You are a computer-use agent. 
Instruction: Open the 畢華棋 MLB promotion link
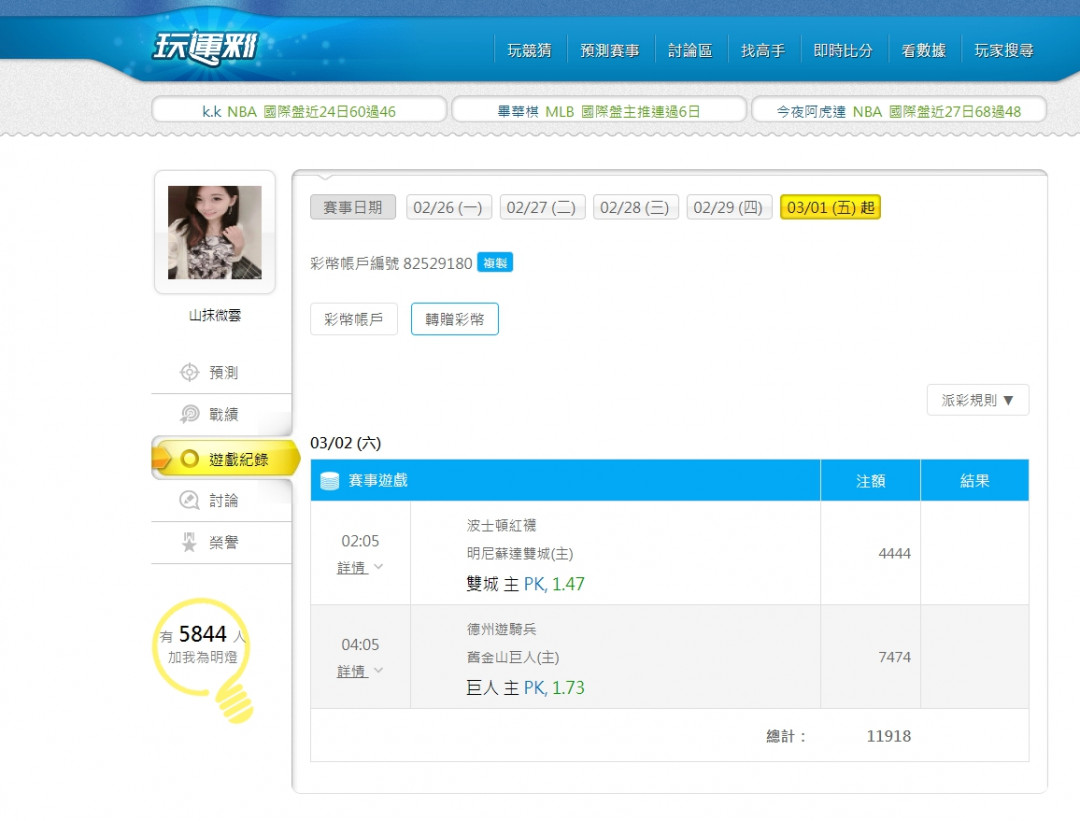[x=599, y=111]
